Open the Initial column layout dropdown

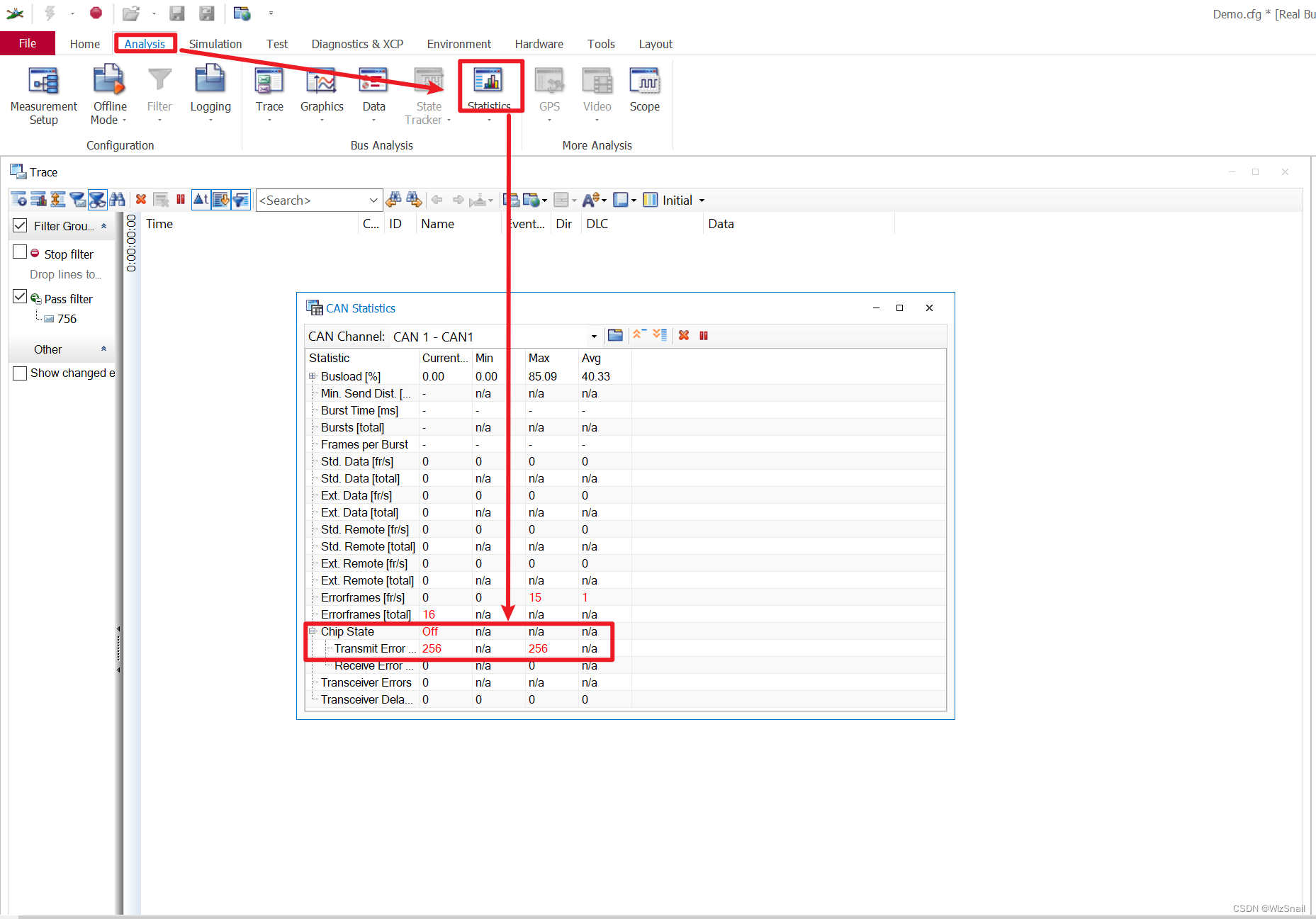pos(702,201)
